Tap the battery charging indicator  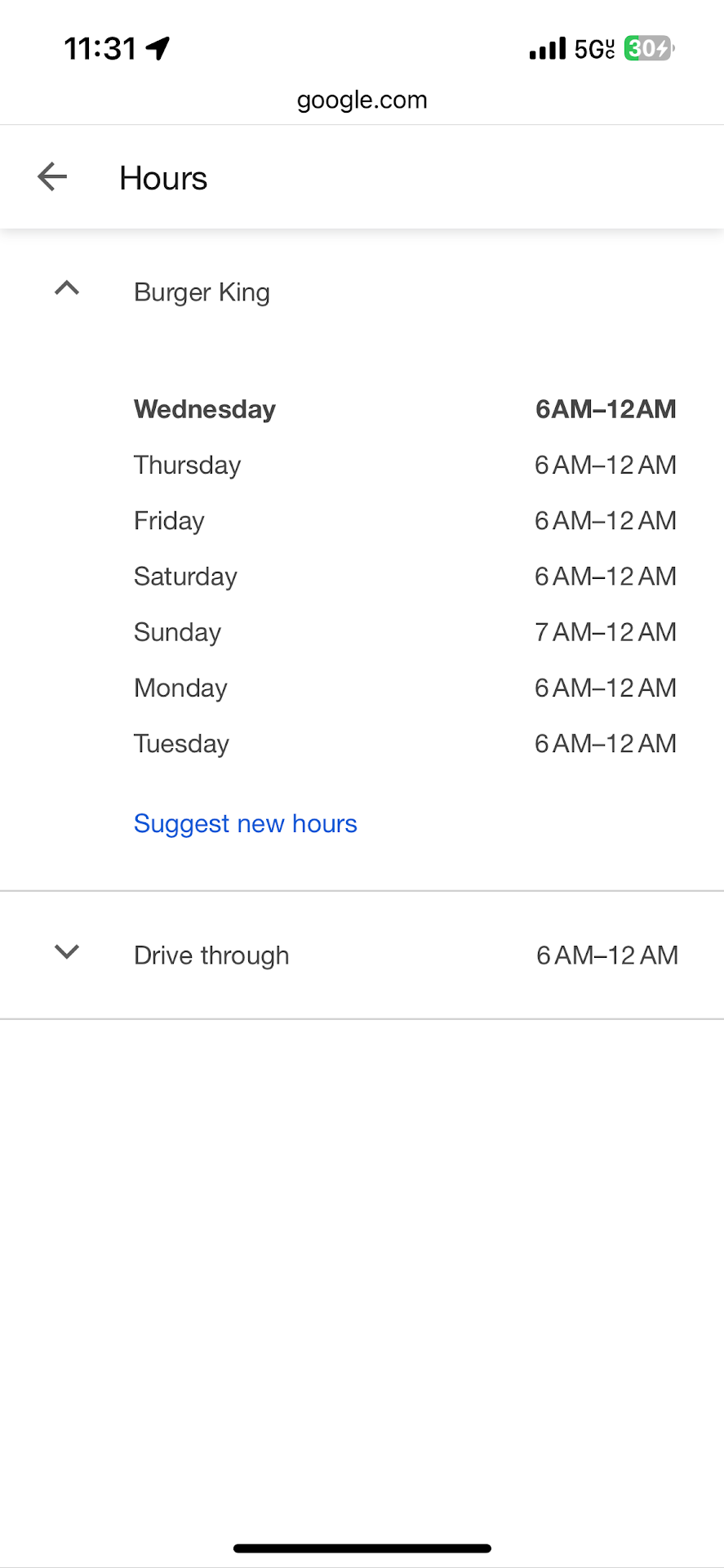649,49
